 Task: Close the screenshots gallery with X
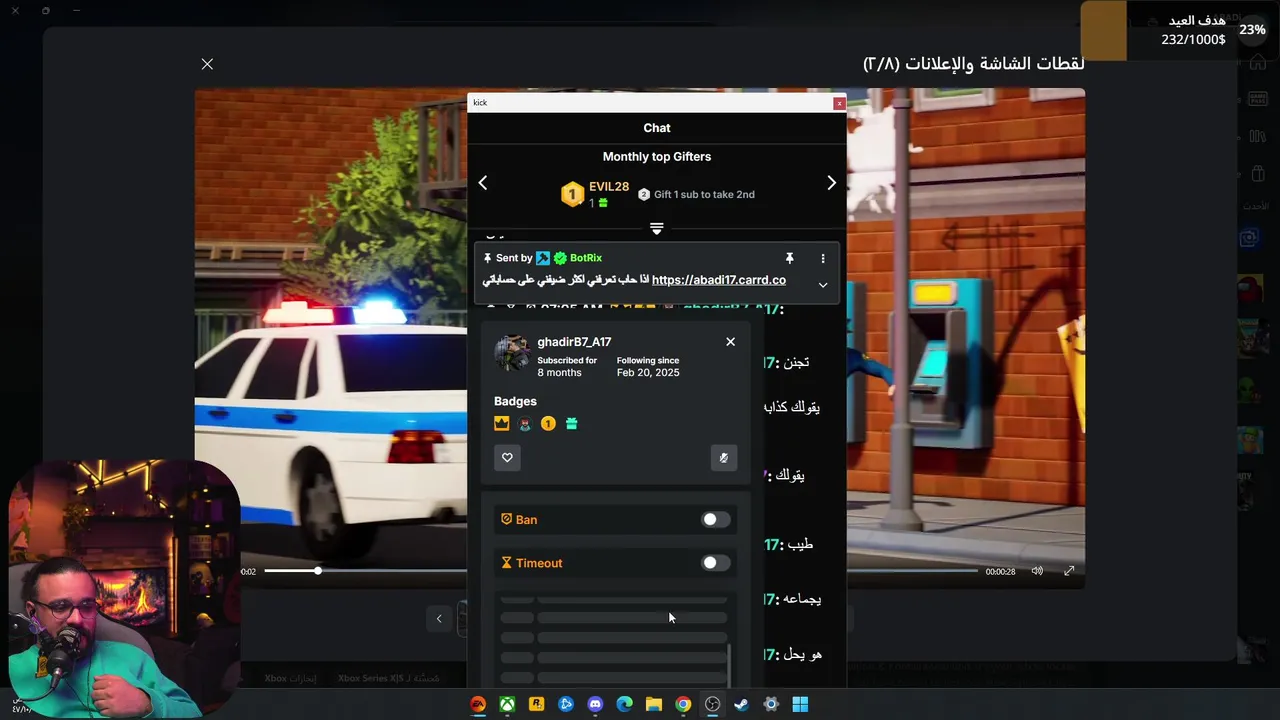pos(207,64)
